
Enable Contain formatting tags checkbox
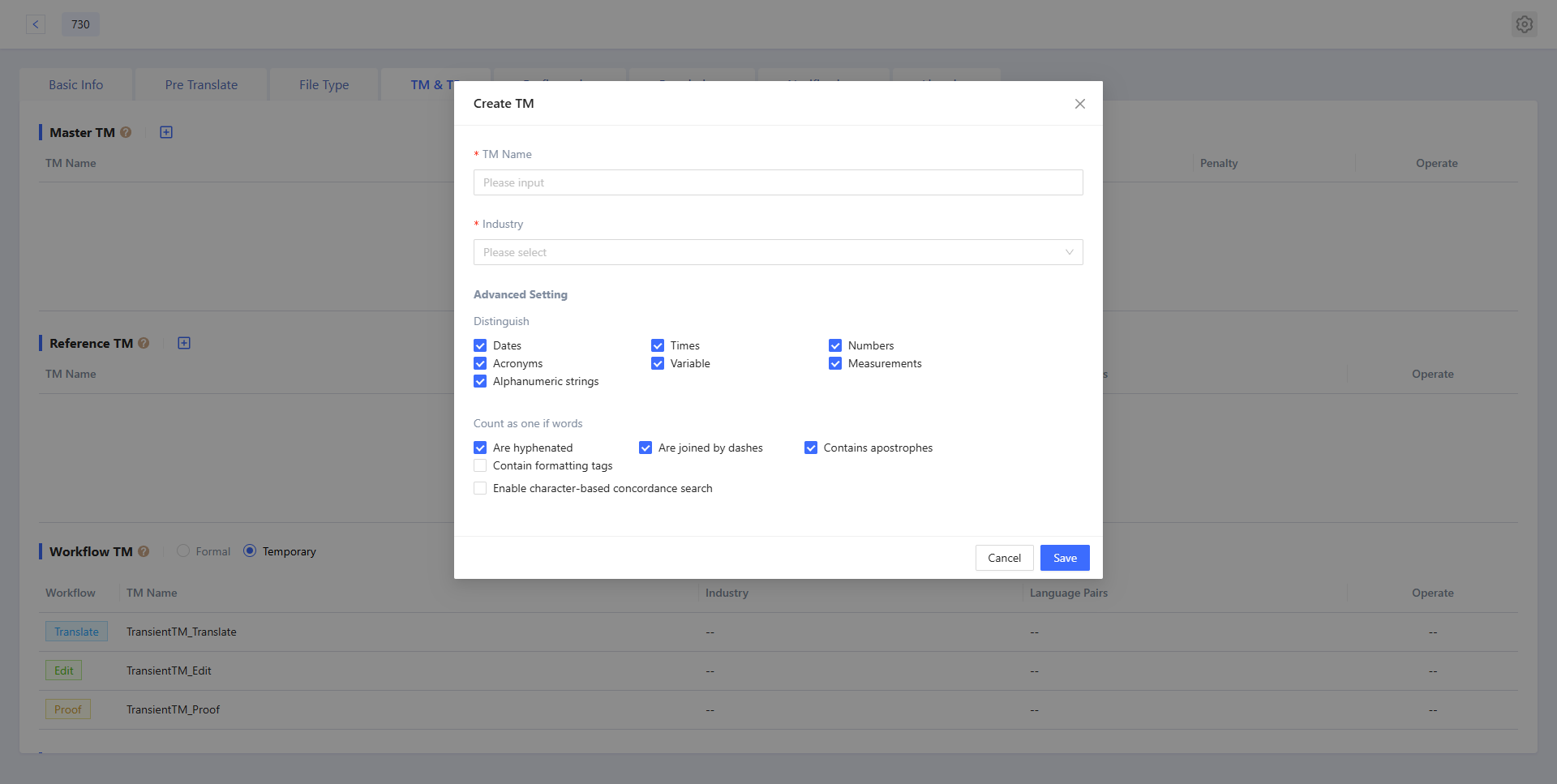click(x=480, y=465)
